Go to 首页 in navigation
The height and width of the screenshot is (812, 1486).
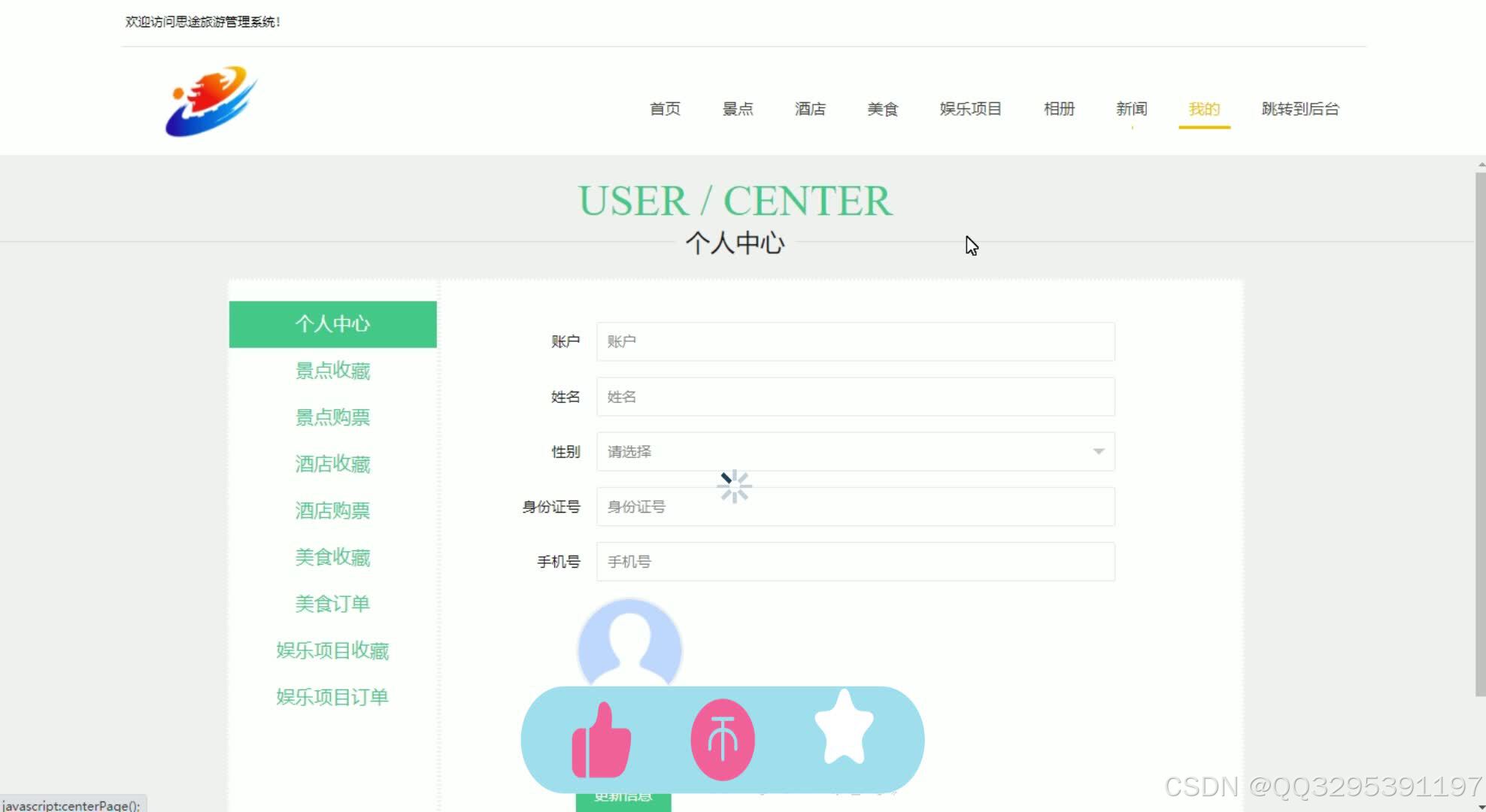665,109
